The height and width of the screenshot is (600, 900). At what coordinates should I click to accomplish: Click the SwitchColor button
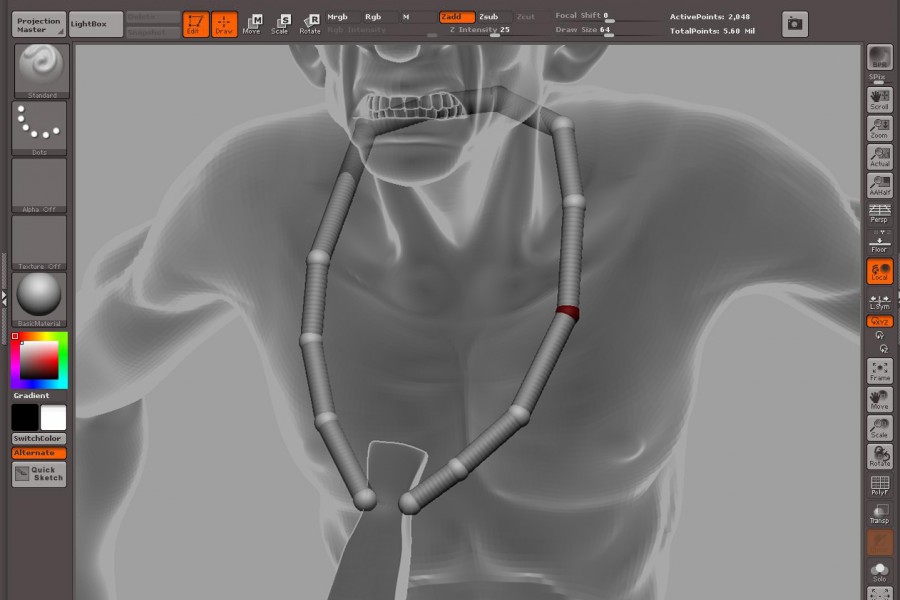[x=39, y=439]
